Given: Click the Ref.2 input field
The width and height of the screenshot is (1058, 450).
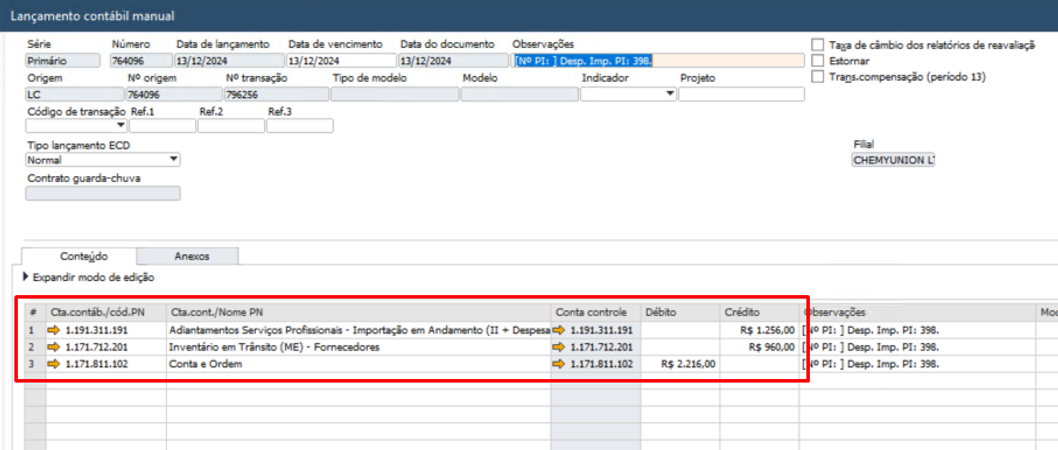Looking at the screenshot, I should coord(231,125).
